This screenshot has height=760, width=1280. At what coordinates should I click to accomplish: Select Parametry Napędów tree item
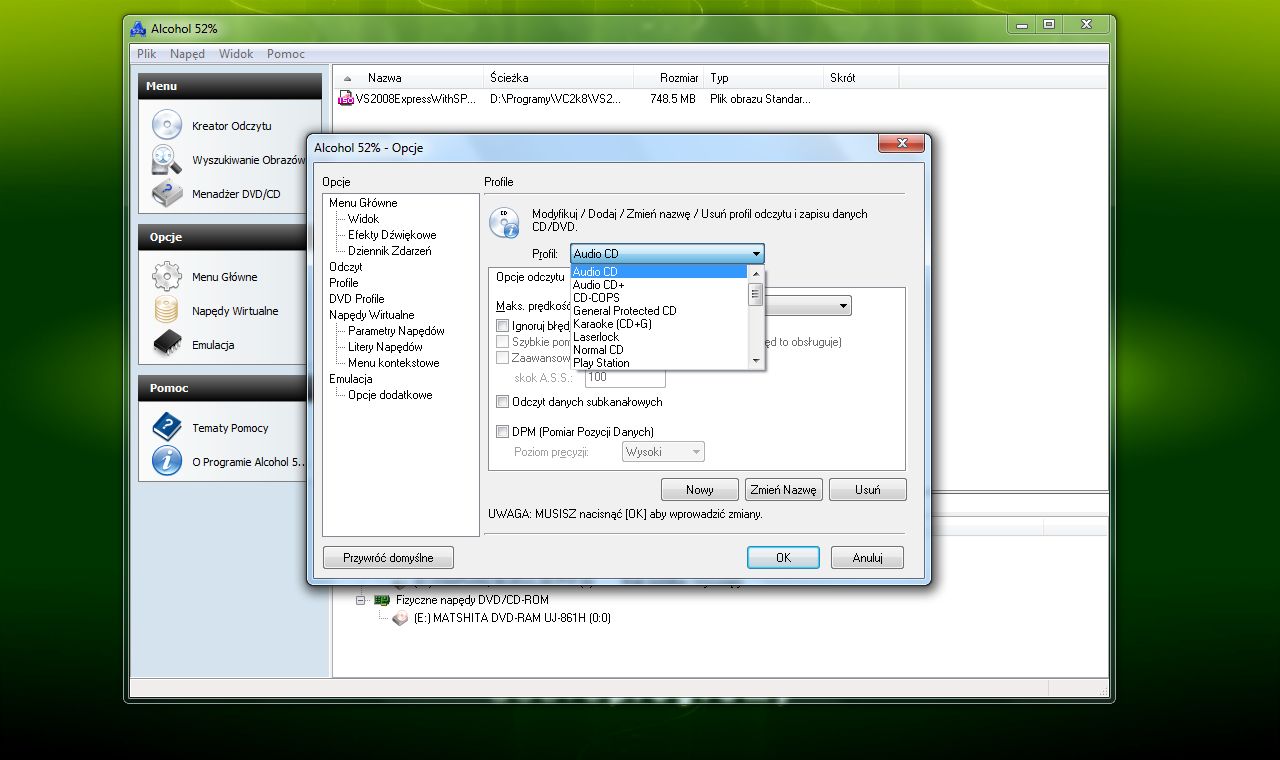coord(396,331)
